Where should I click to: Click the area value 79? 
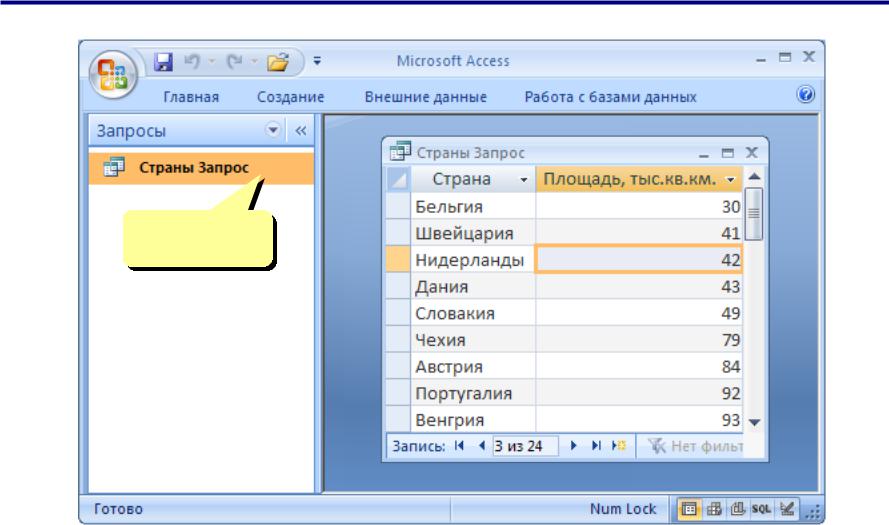(x=639, y=340)
